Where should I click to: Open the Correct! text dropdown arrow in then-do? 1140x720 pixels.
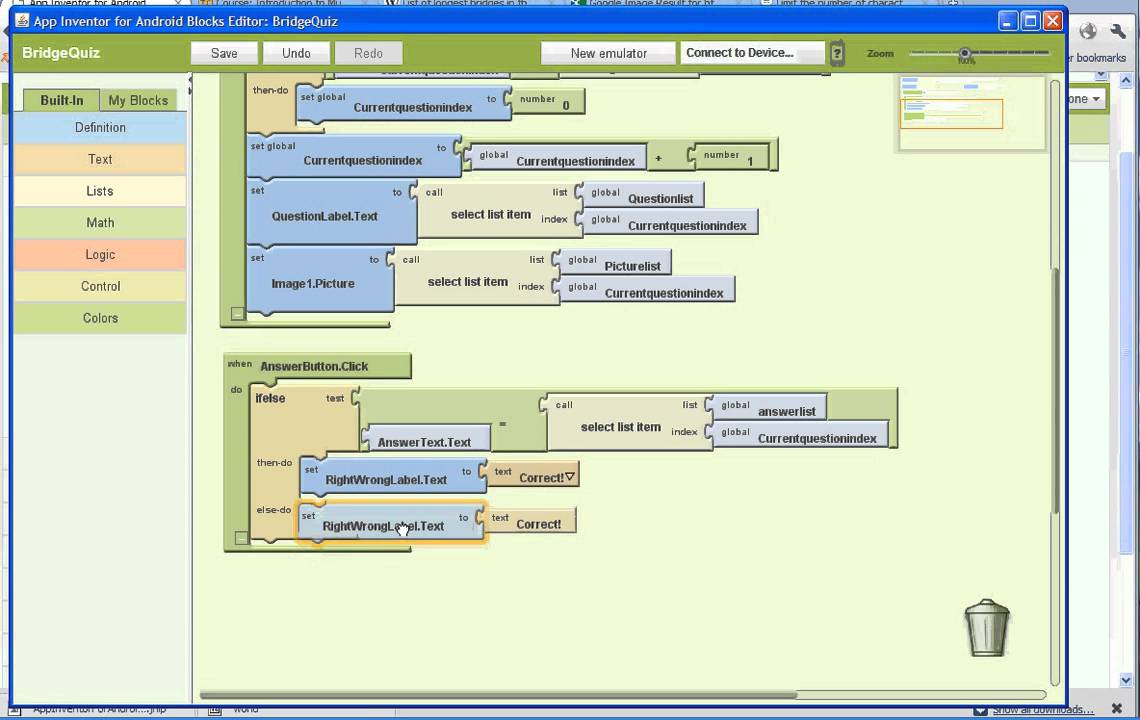(x=570, y=477)
